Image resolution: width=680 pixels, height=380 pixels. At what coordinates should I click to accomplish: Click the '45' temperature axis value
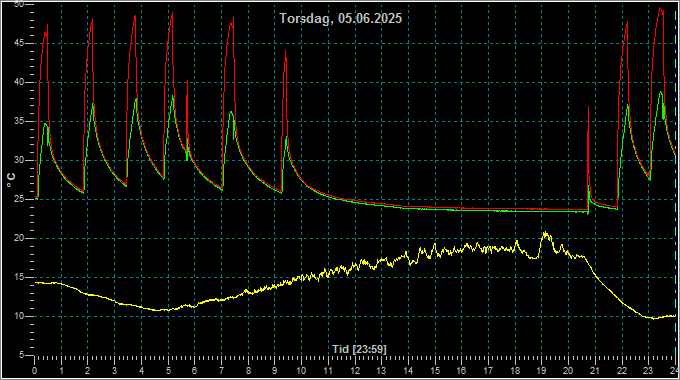click(x=19, y=43)
